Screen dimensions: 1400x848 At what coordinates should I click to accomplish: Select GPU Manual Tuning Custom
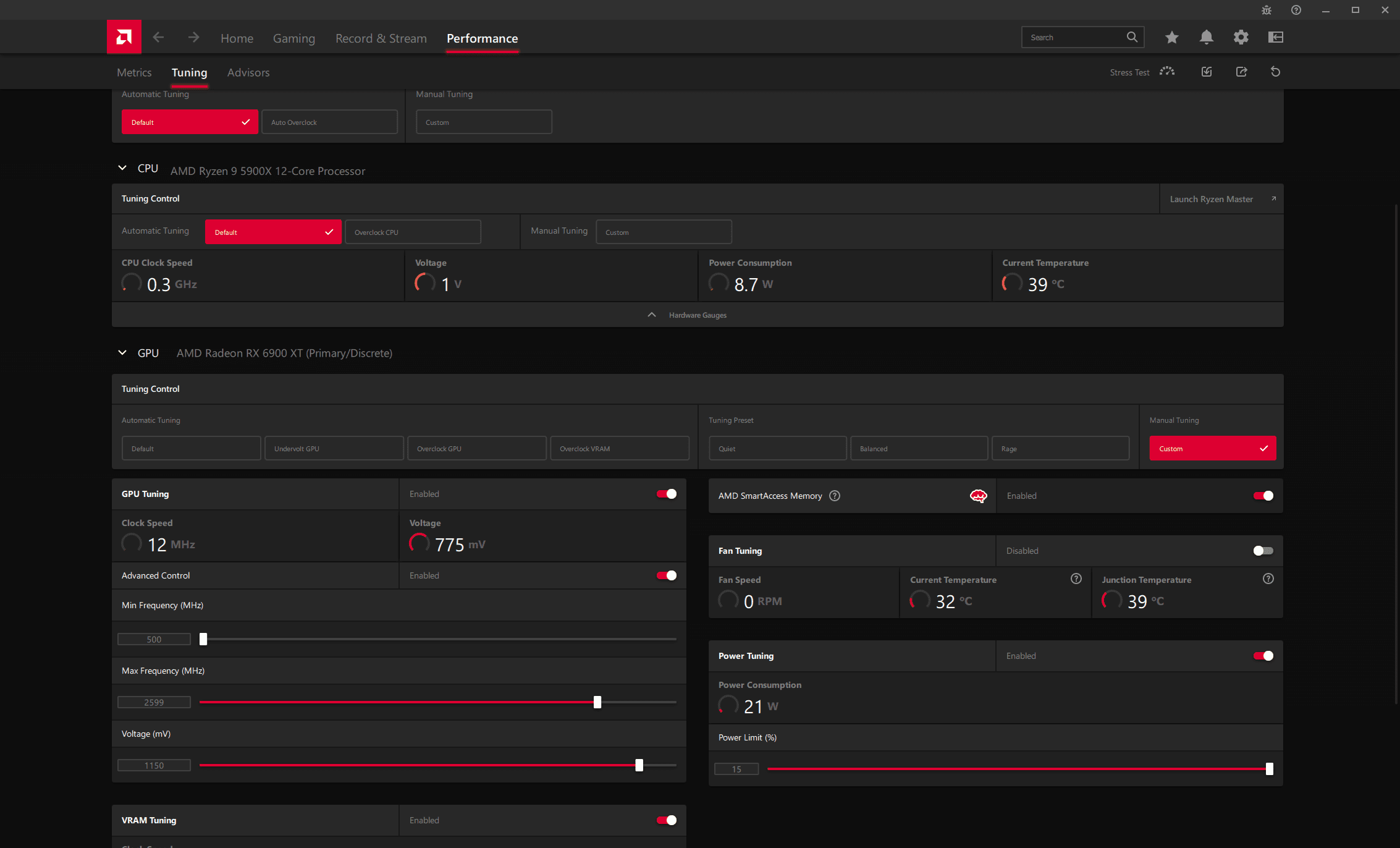[x=1212, y=448]
